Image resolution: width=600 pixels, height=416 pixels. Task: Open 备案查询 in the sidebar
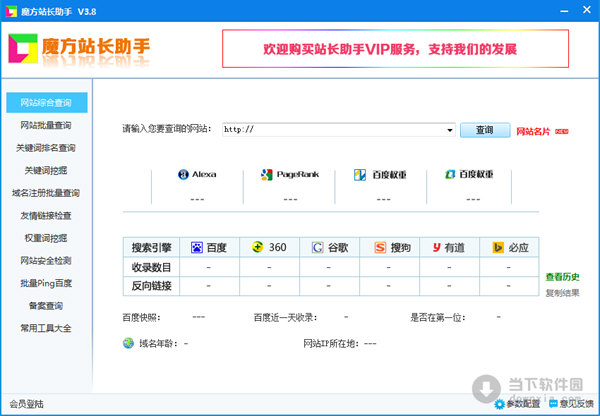click(x=46, y=306)
